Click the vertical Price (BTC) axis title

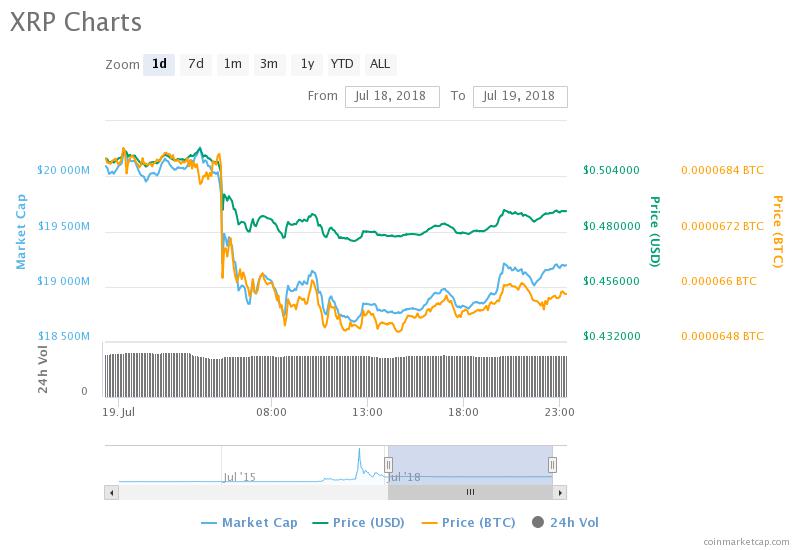coord(778,232)
